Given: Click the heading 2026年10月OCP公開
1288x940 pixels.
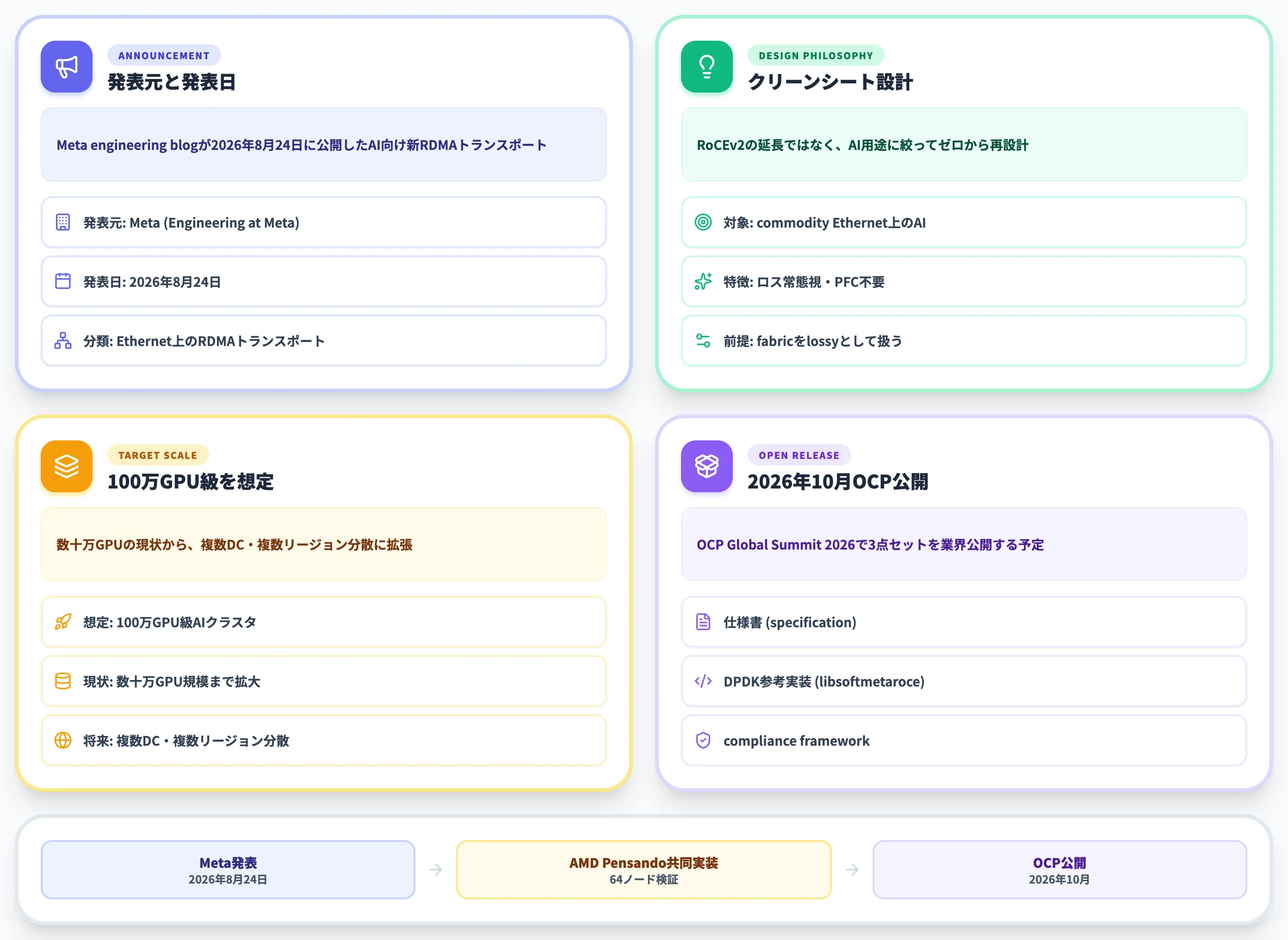Looking at the screenshot, I should click(838, 482).
